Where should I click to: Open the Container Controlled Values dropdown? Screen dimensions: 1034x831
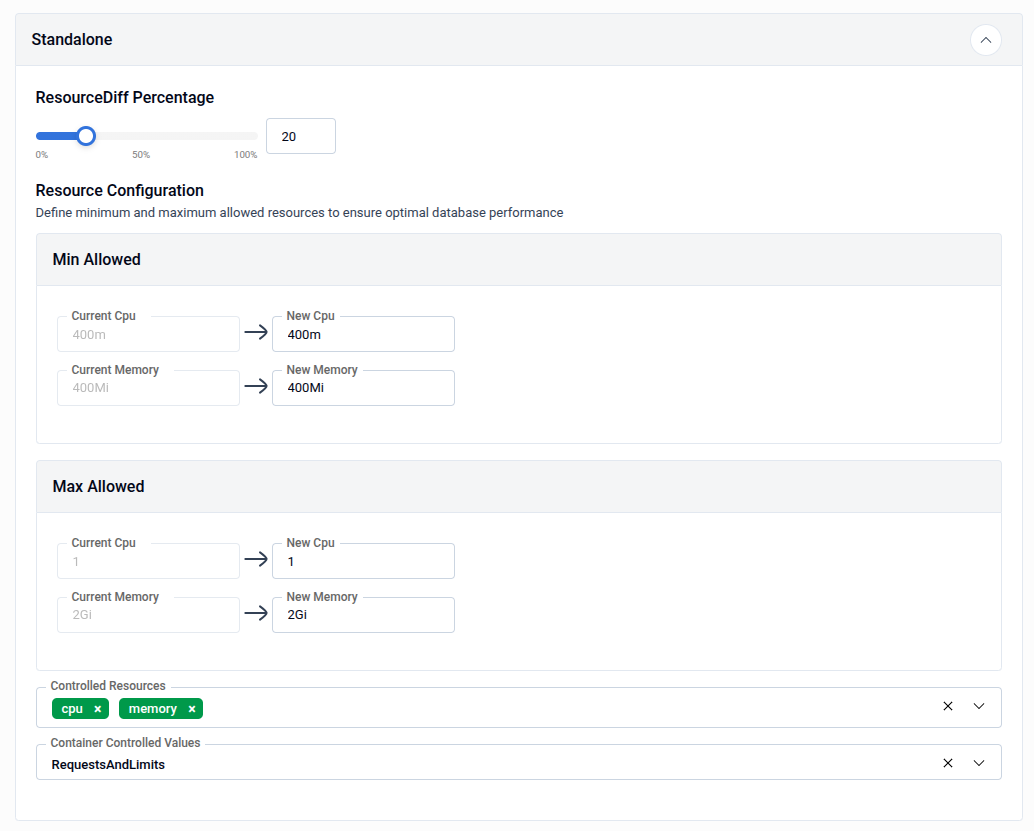pos(979,762)
